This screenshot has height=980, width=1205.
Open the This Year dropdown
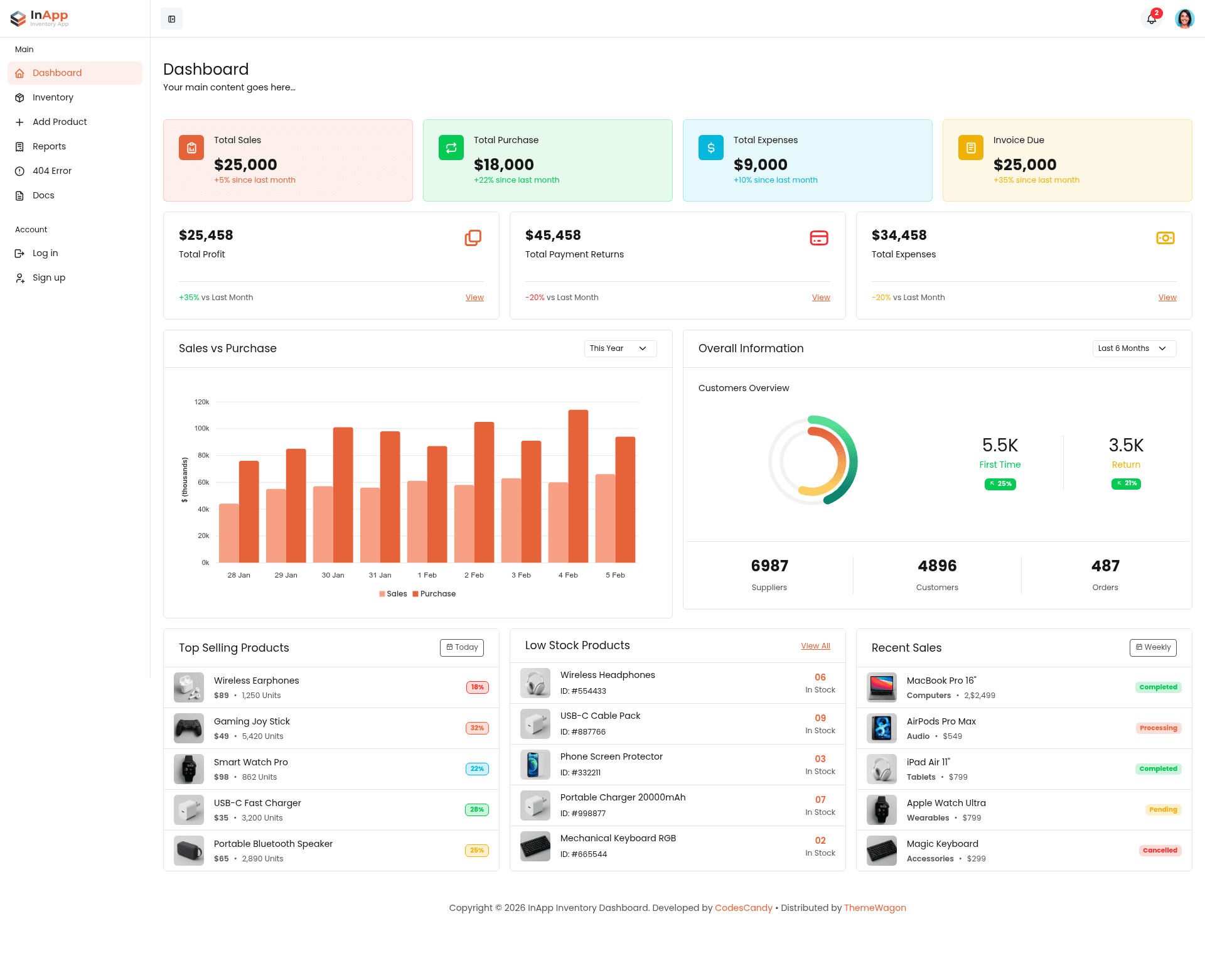pos(620,348)
